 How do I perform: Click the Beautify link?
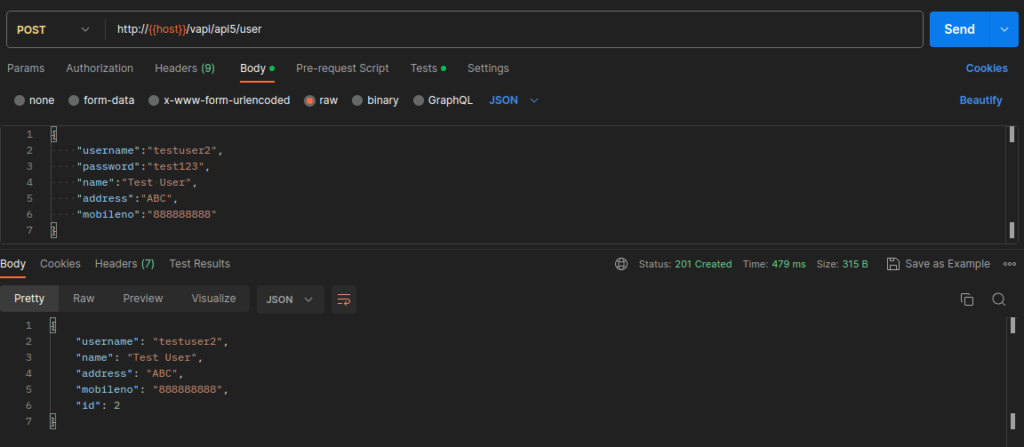[981, 101]
